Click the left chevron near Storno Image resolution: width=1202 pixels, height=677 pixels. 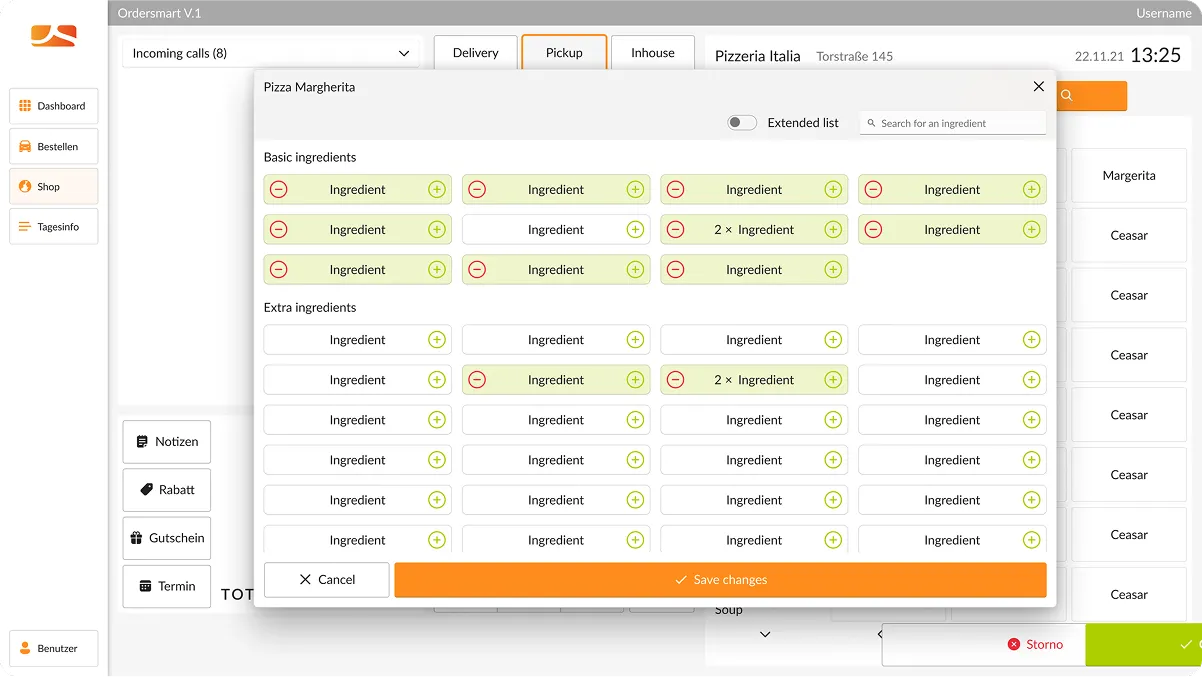878,634
